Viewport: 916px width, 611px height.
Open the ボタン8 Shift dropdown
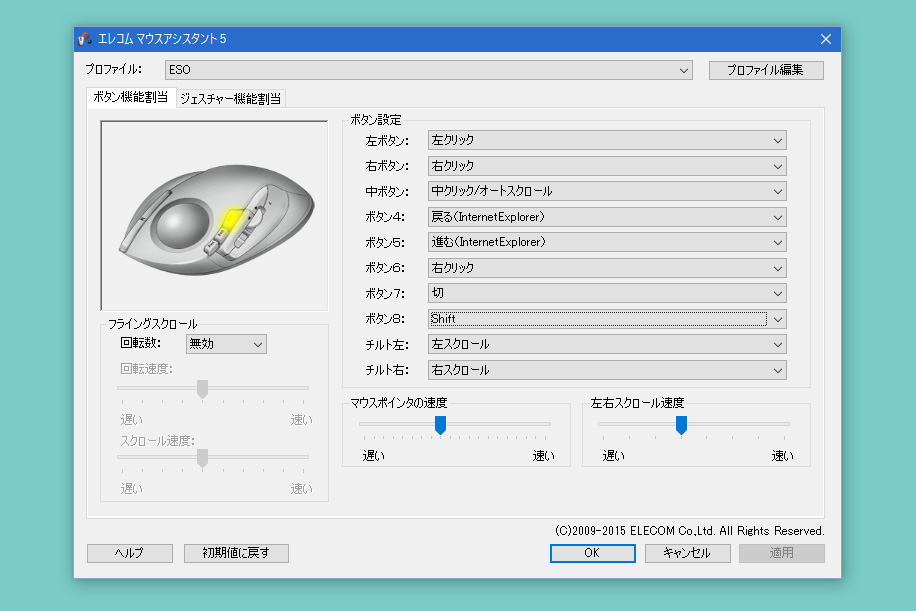(607, 319)
